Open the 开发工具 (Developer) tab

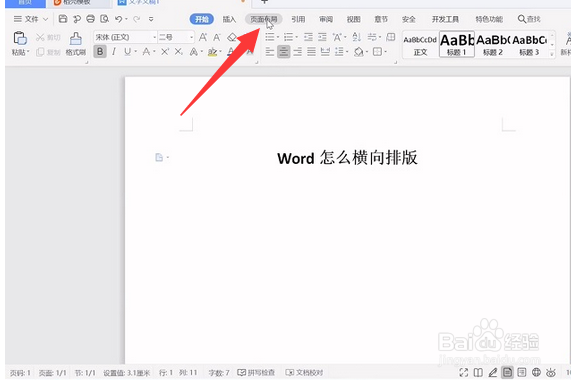pos(445,19)
